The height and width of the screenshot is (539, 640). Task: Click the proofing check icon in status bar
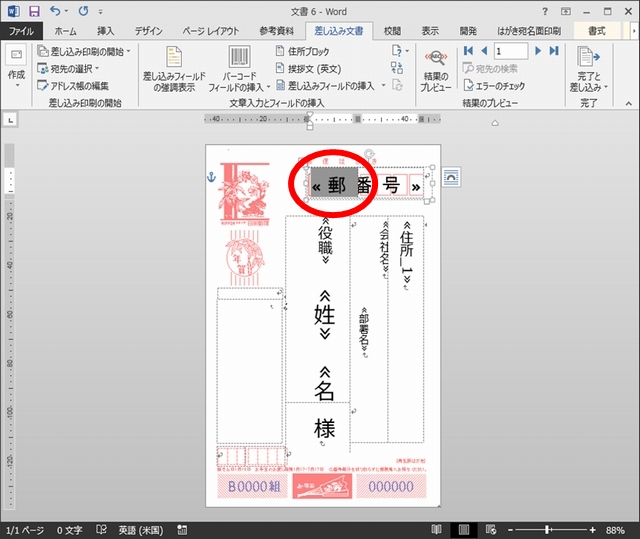click(101, 530)
